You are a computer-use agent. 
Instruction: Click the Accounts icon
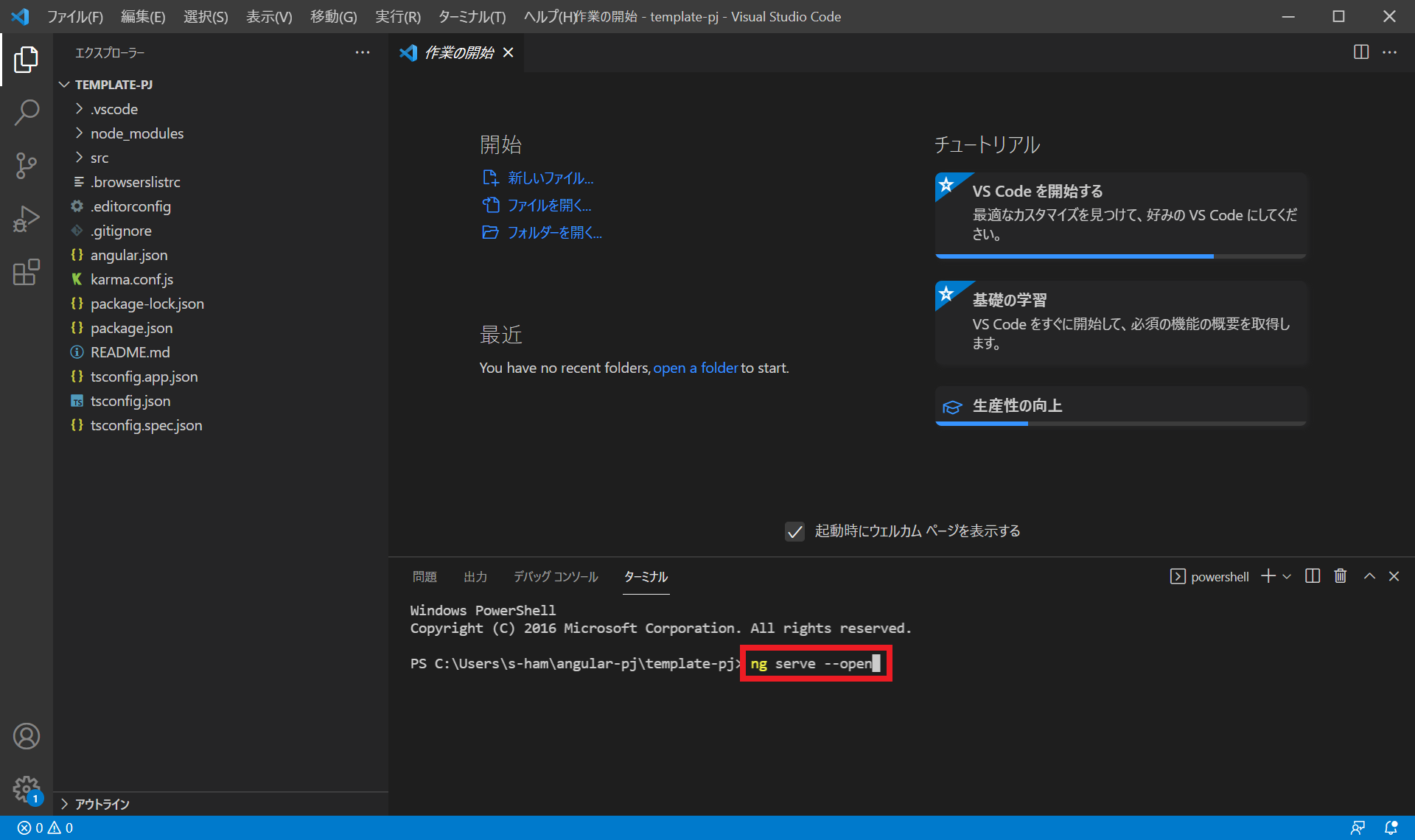[x=27, y=736]
